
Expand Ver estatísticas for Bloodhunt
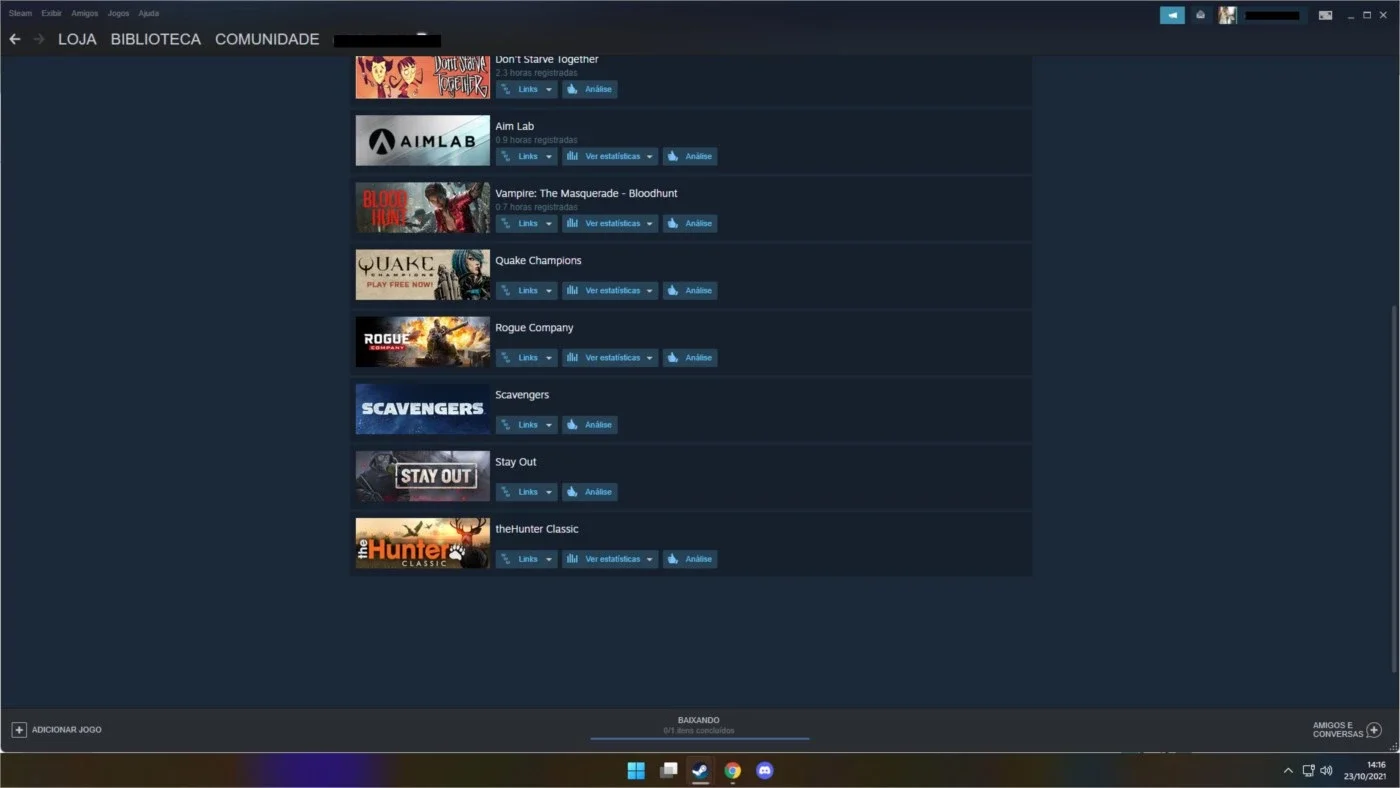[610, 223]
